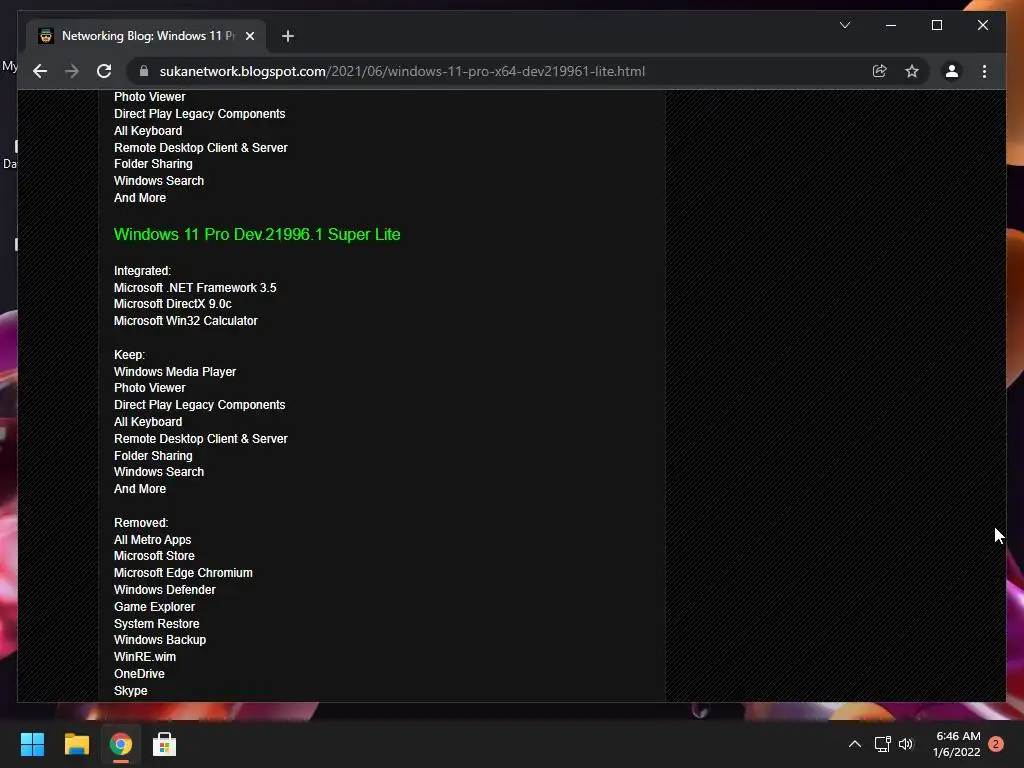Bookmark this page with star
This screenshot has height=768, width=1024.
912,71
